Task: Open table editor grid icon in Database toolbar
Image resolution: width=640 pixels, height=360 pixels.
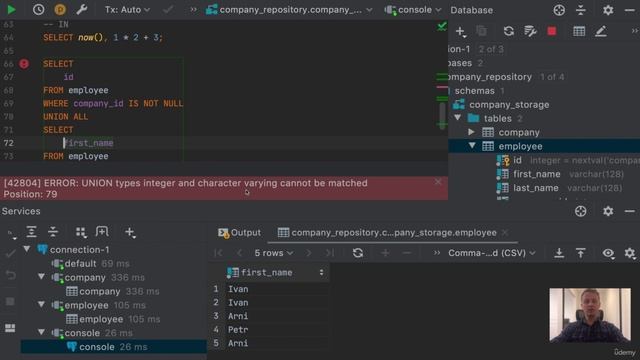Action: pos(579,31)
